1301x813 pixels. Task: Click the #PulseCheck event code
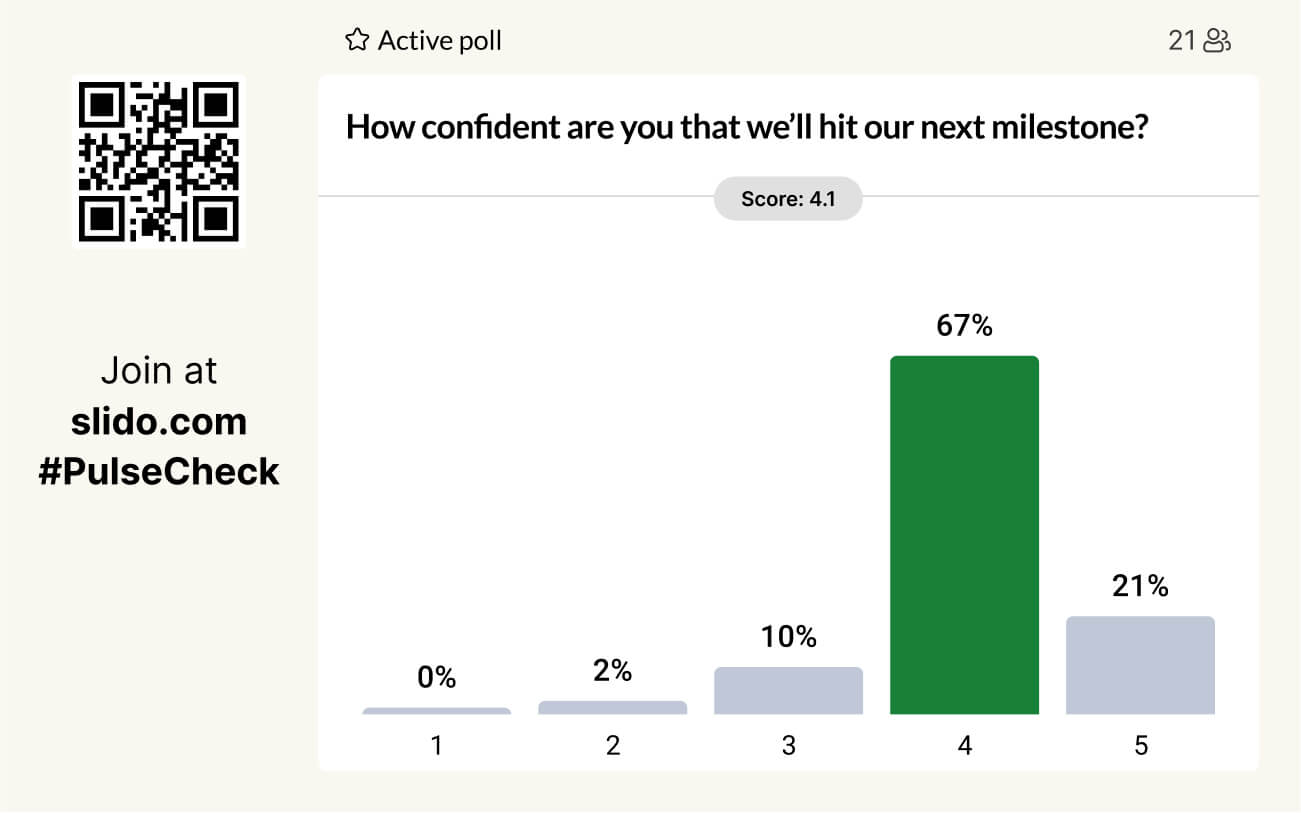[x=159, y=471]
